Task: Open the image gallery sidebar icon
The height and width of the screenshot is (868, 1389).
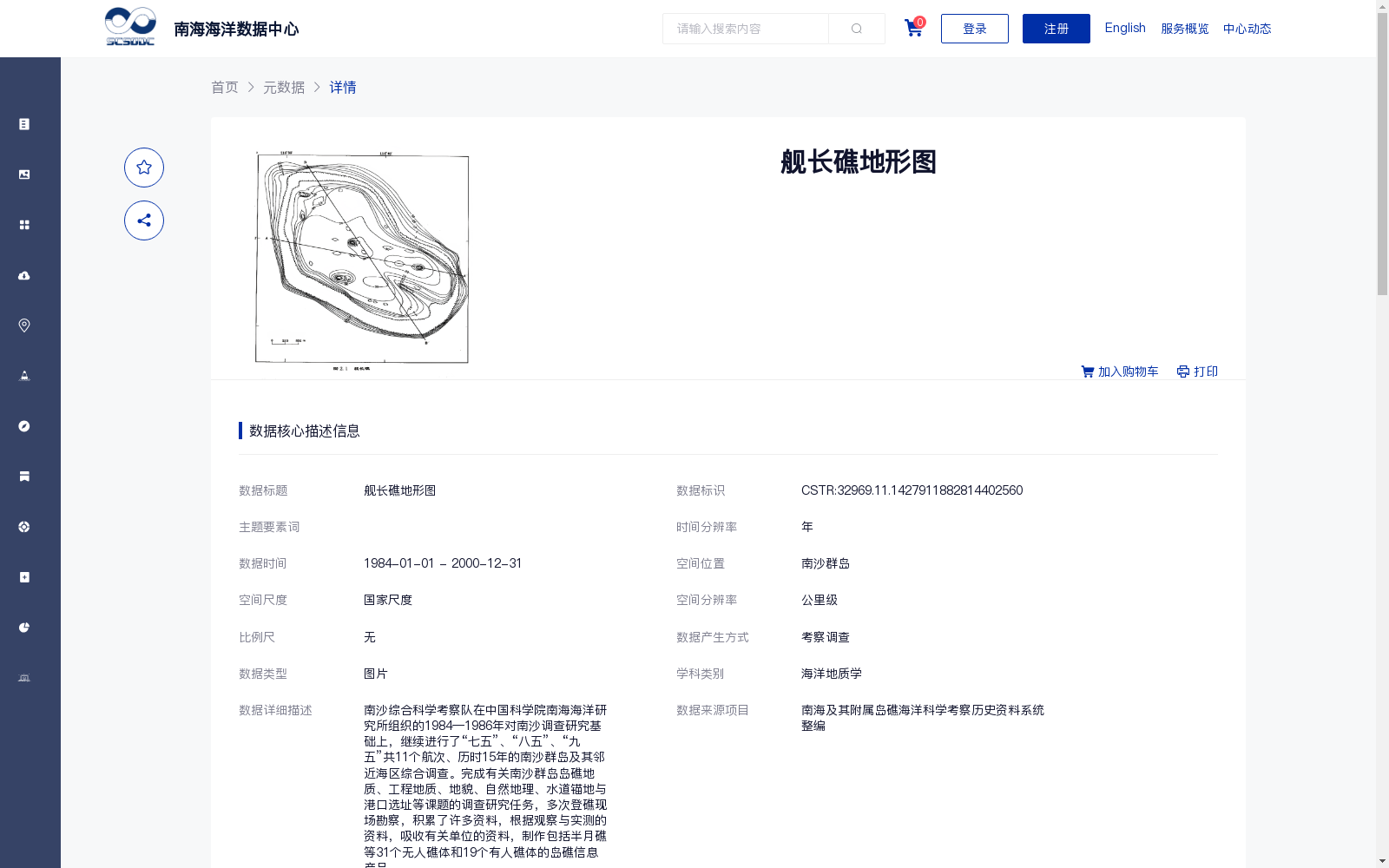Action: click(24, 174)
